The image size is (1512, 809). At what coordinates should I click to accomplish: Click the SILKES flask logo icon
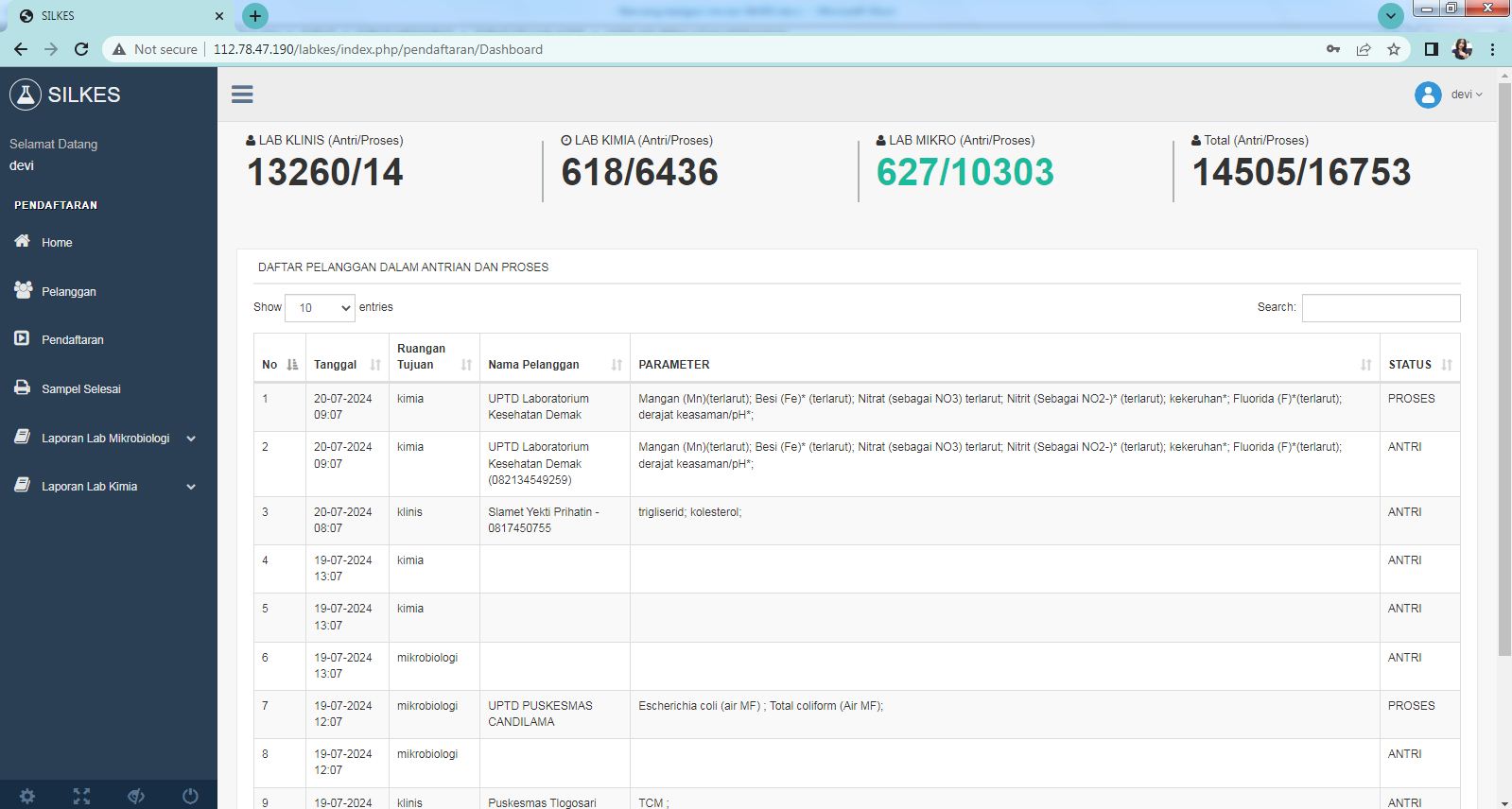(x=26, y=95)
